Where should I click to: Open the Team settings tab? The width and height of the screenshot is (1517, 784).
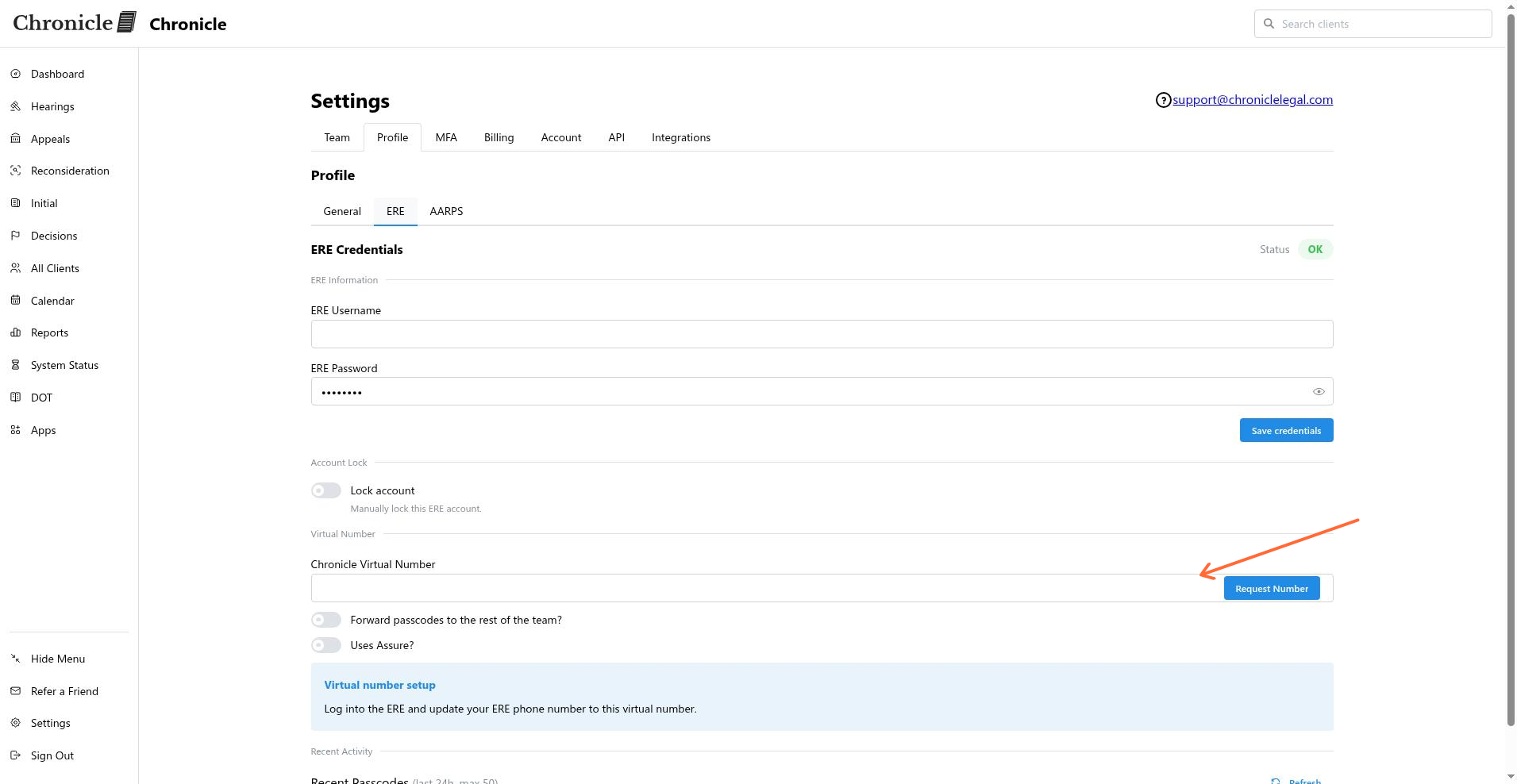pos(337,137)
